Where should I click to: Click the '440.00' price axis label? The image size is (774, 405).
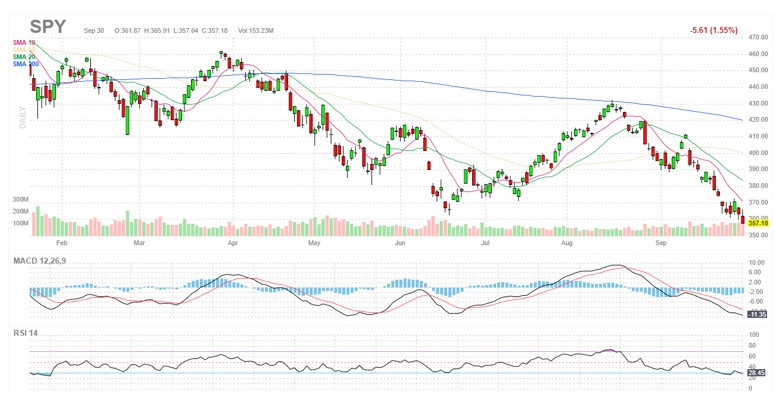click(758, 86)
